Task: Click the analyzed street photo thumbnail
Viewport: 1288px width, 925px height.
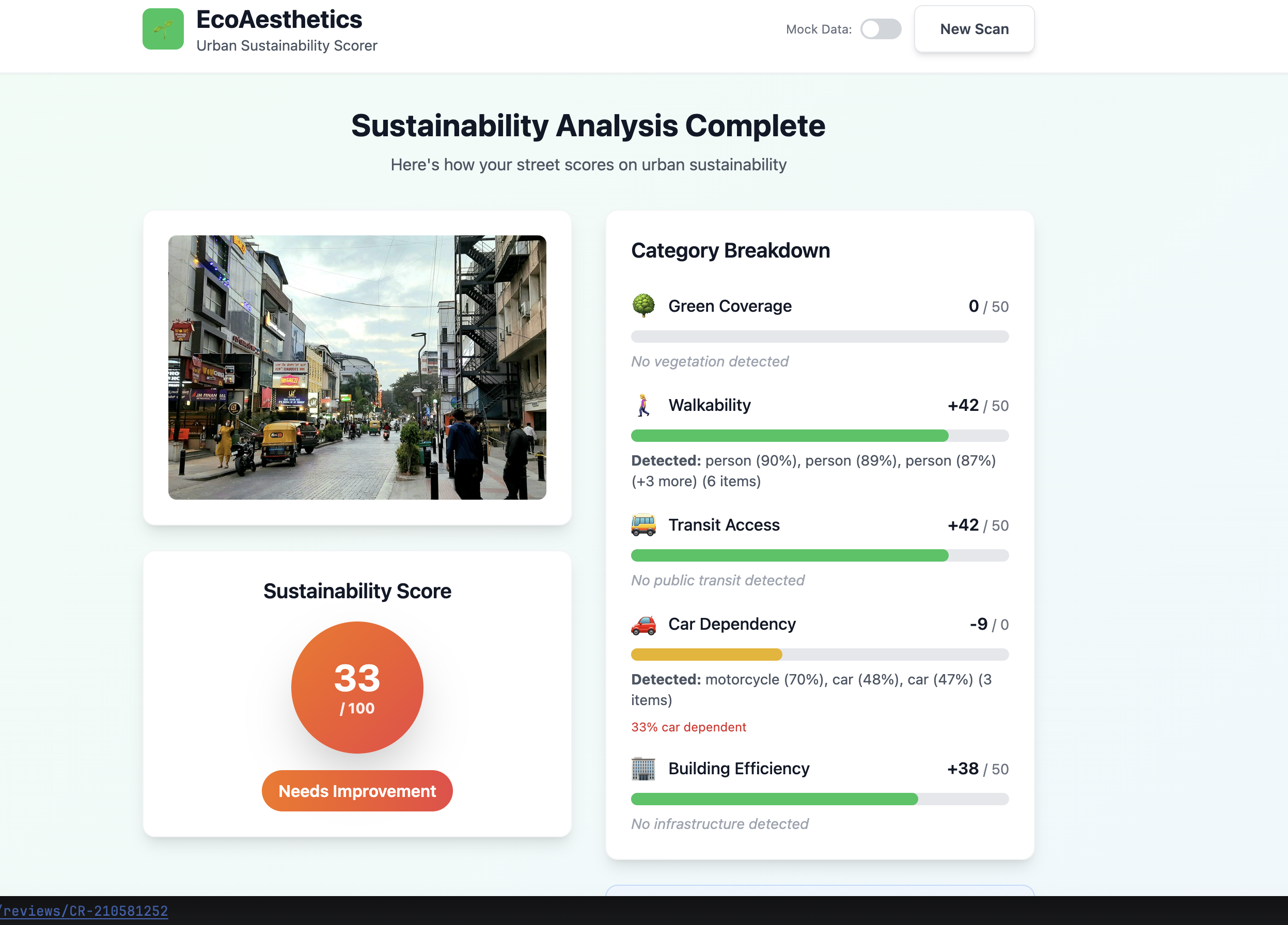Action: (x=357, y=367)
